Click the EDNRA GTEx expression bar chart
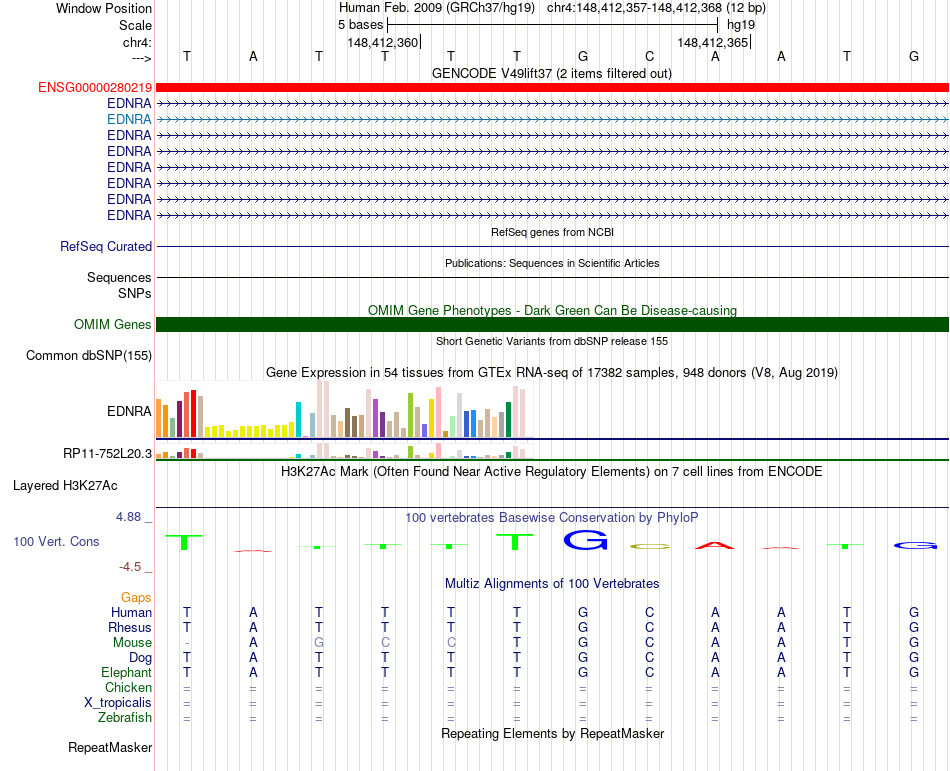 [344, 409]
